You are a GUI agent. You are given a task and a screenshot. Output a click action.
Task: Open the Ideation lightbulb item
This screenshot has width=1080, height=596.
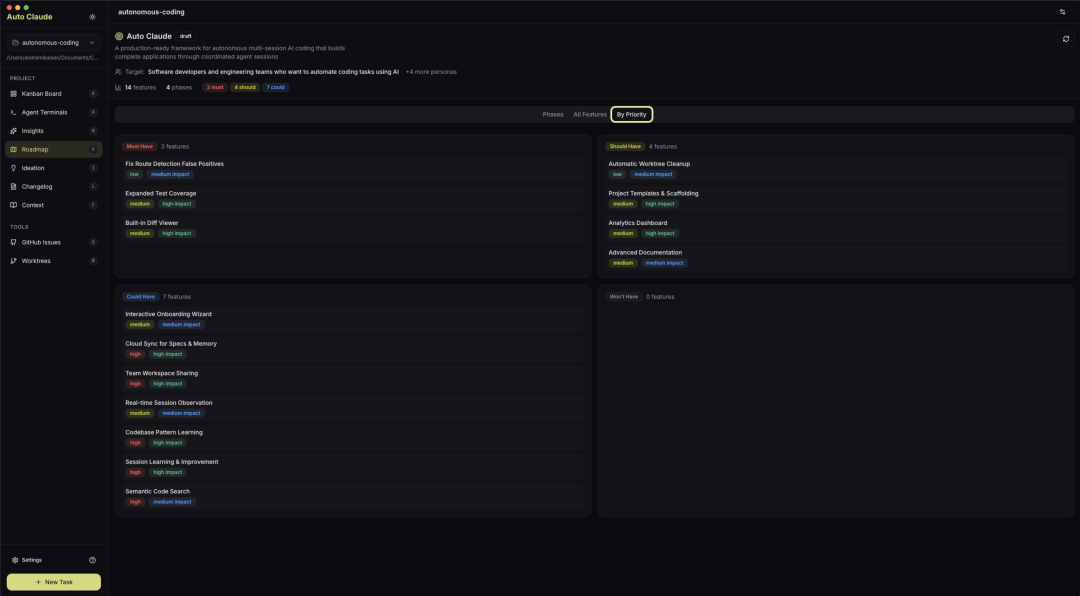click(54, 168)
